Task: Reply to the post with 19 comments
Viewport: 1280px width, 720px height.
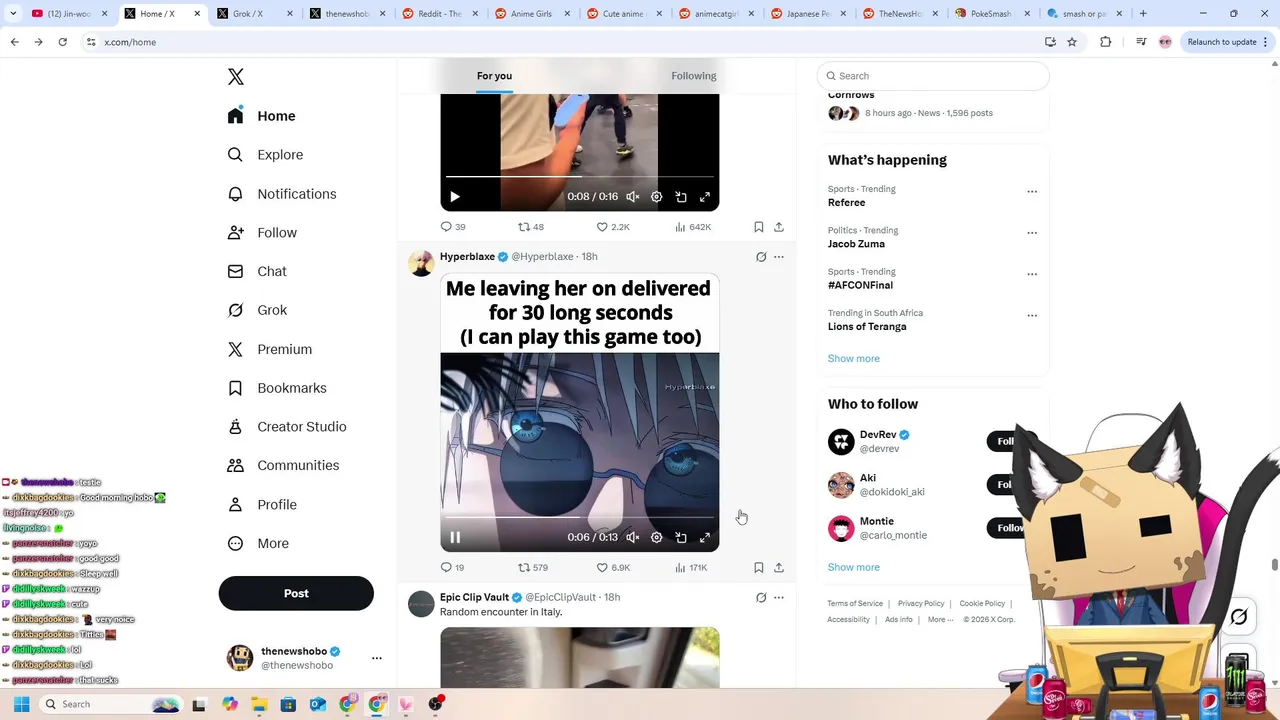Action: (x=453, y=567)
